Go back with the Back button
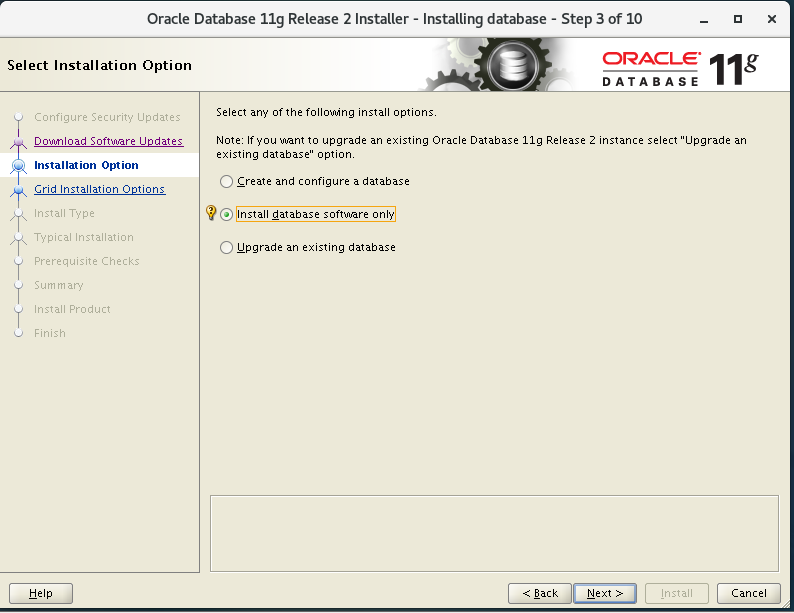 (x=540, y=593)
